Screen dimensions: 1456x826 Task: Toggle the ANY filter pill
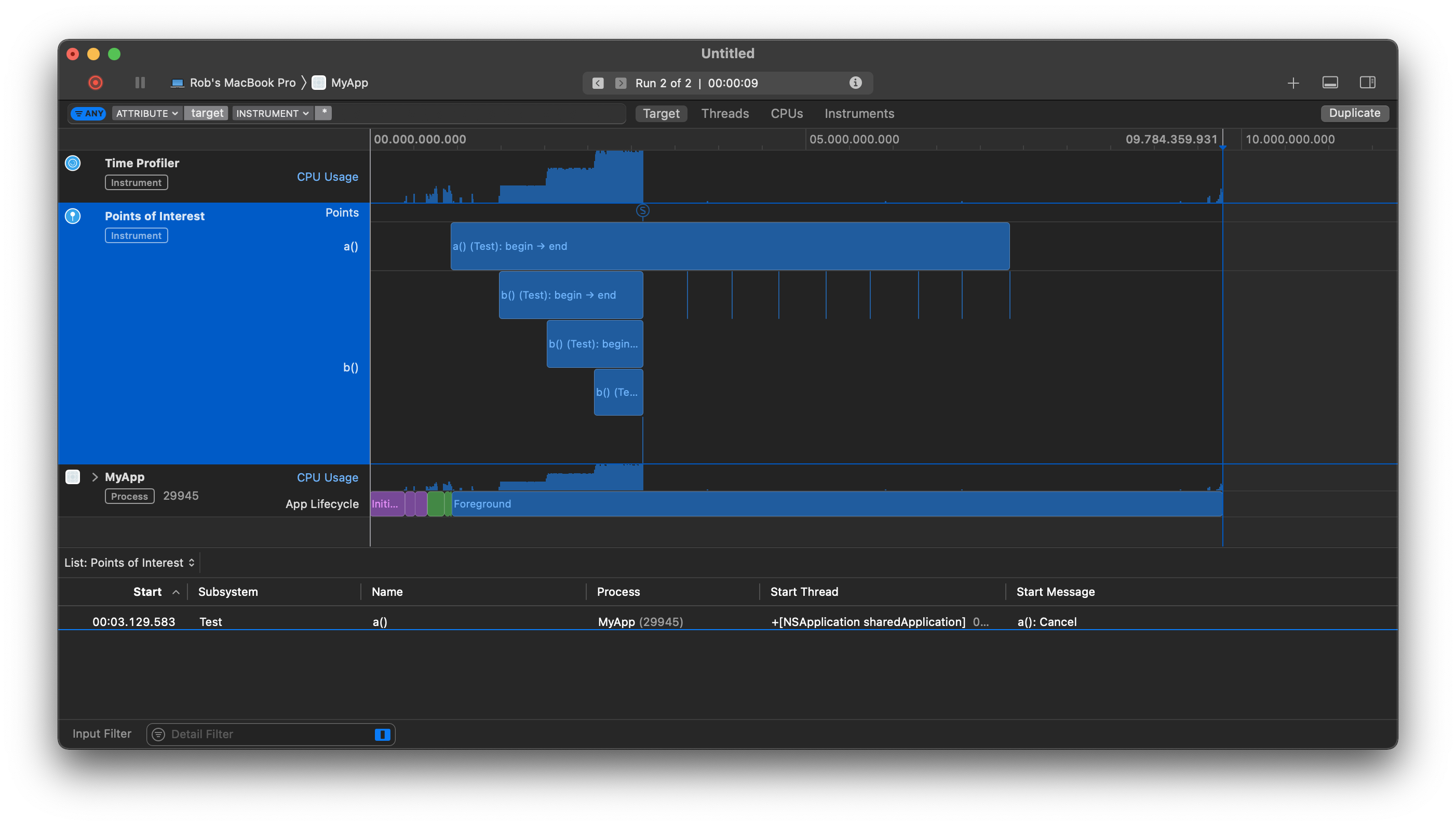pyautogui.click(x=89, y=113)
